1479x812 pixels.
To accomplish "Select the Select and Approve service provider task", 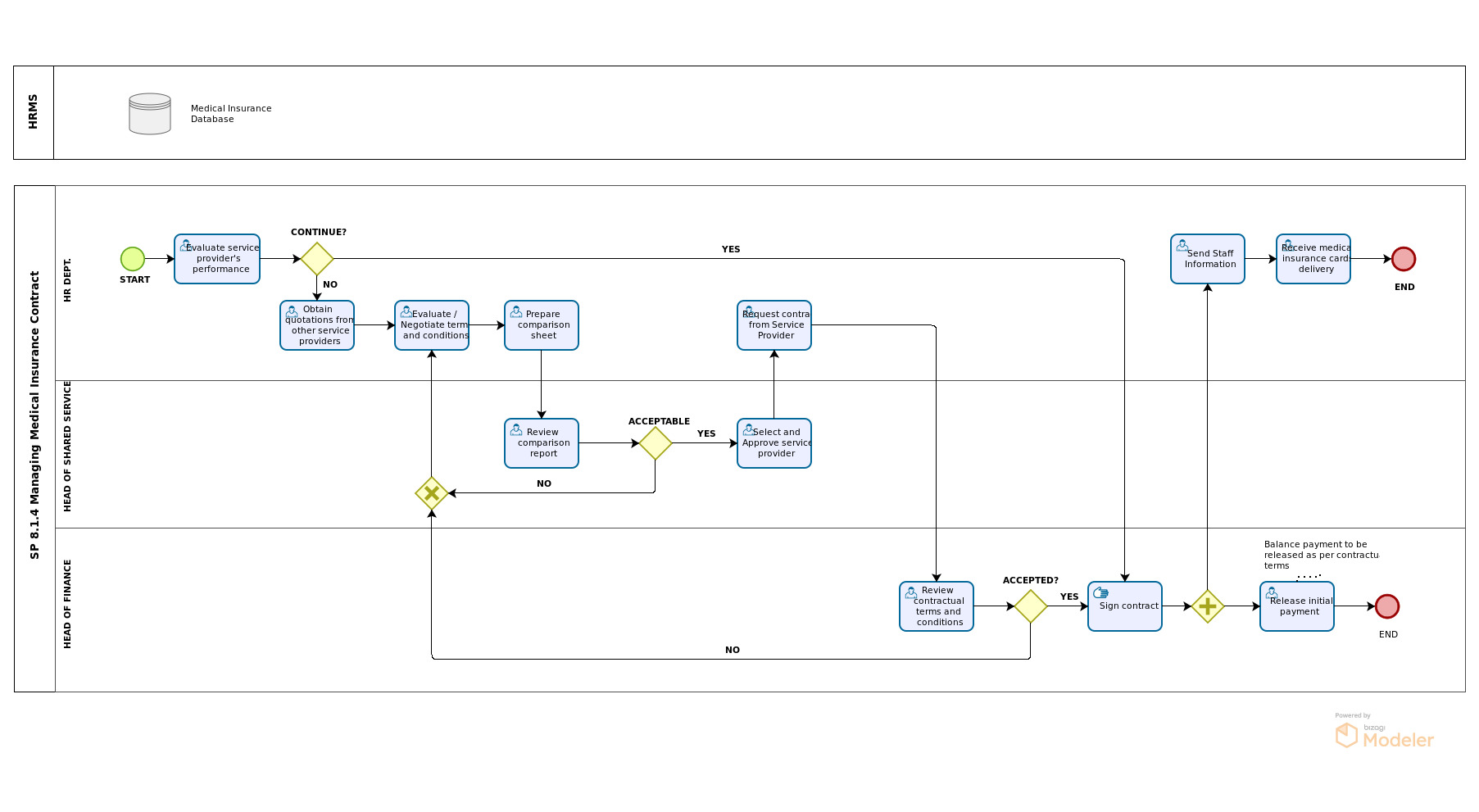I will [x=774, y=443].
